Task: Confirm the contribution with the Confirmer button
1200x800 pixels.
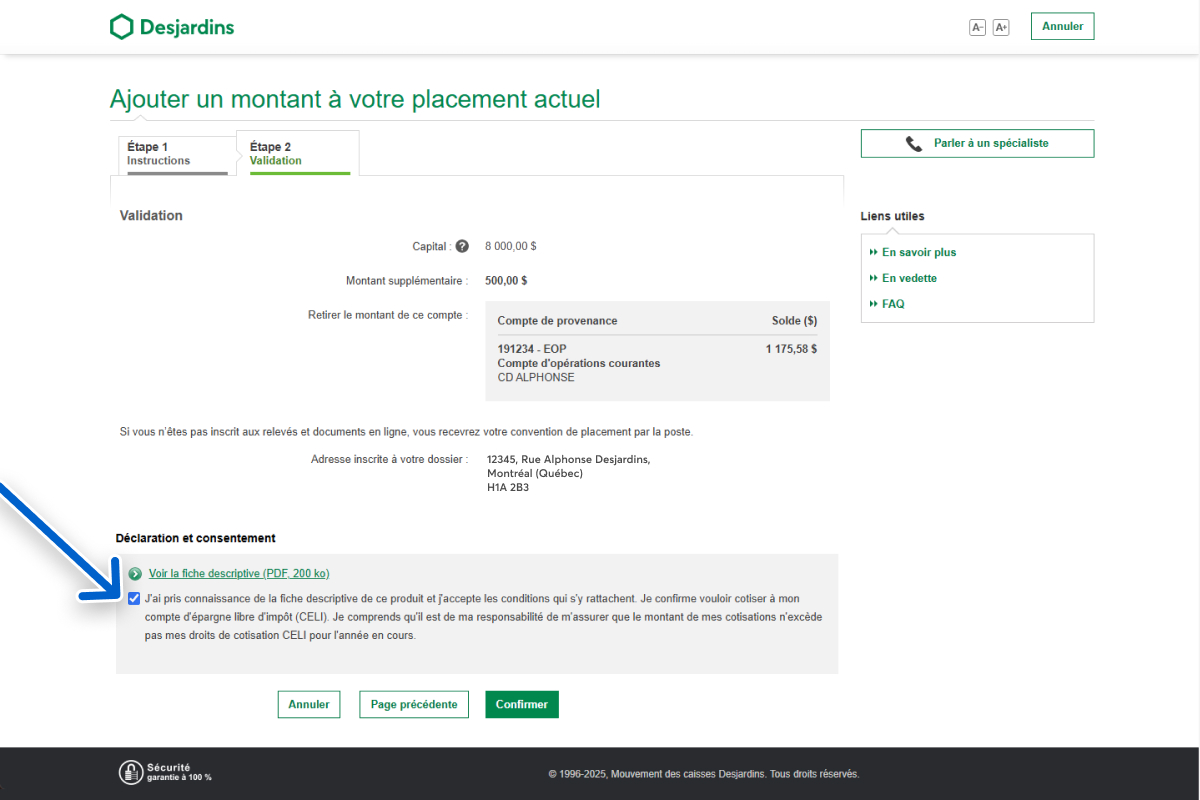Action: click(x=521, y=704)
